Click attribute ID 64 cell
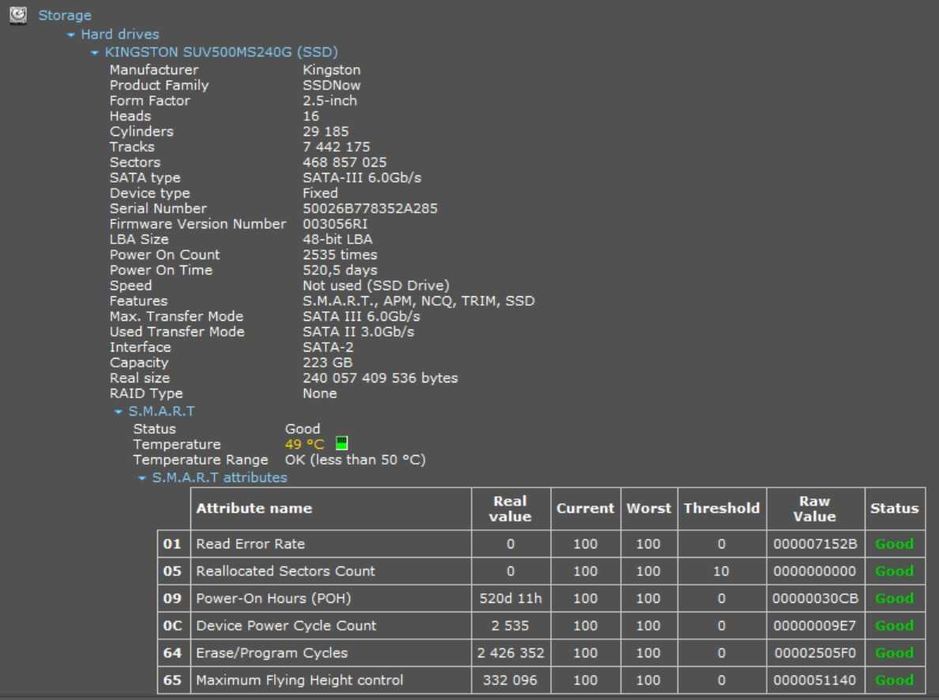Image resolution: width=939 pixels, height=700 pixels. tap(172, 653)
